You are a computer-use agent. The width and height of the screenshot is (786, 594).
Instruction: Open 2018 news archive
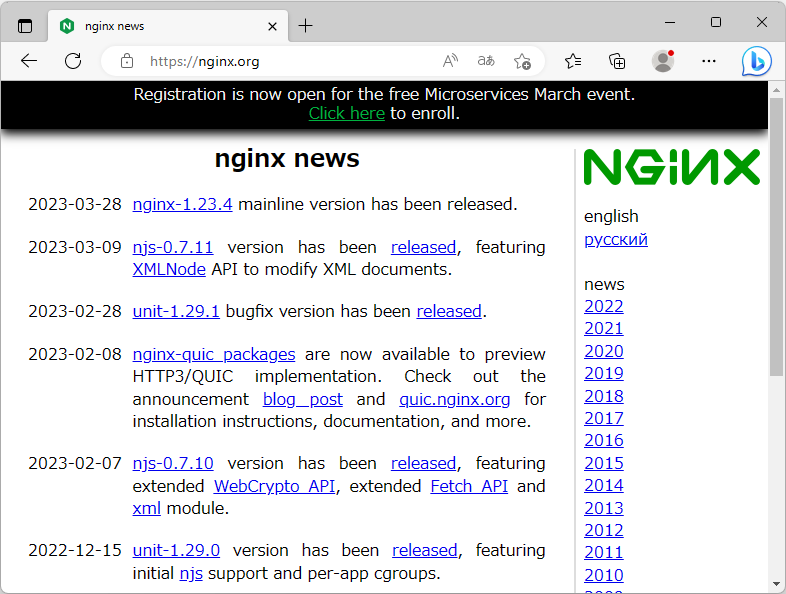point(604,397)
